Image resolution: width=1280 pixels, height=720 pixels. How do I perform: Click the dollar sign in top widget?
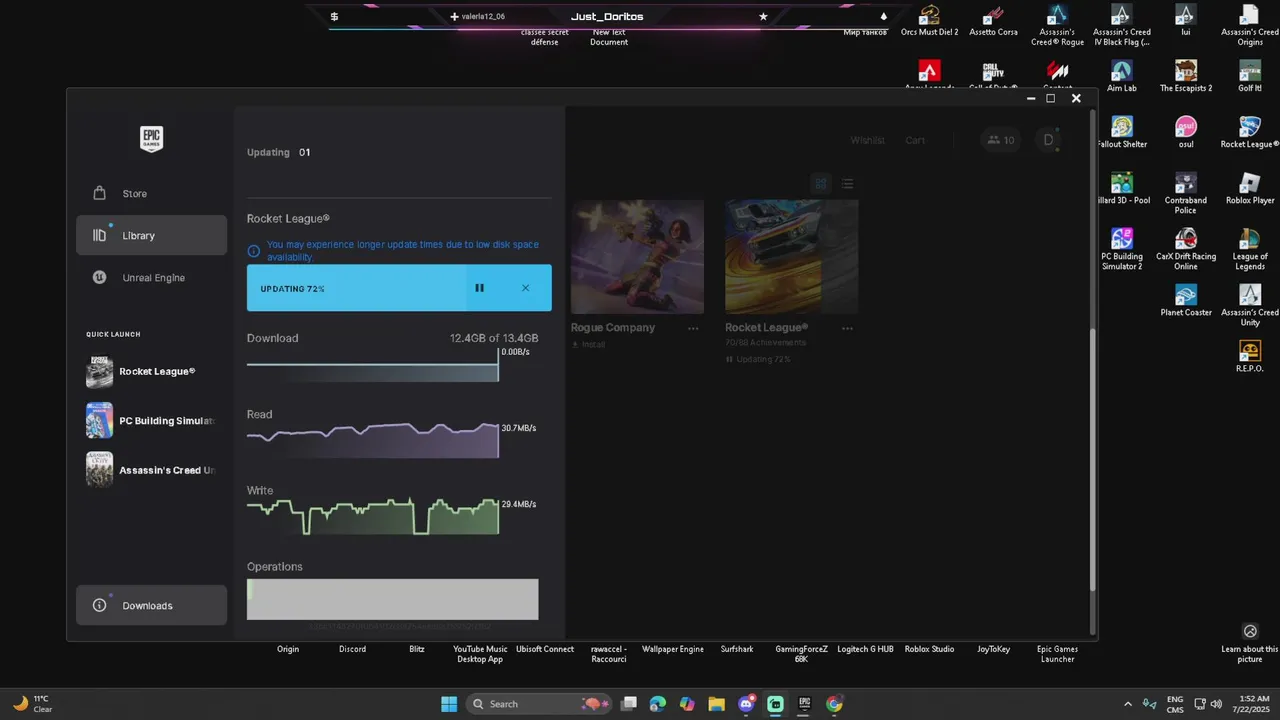click(x=334, y=16)
